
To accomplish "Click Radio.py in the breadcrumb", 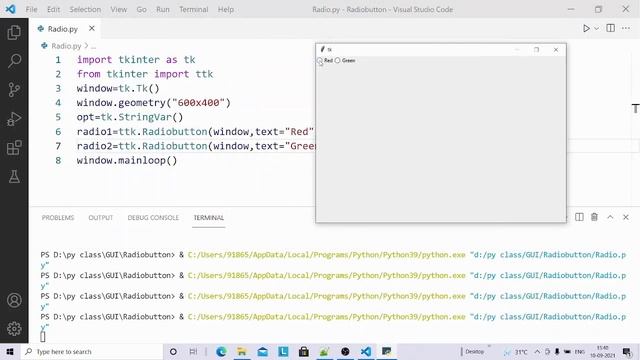I will (66, 46).
